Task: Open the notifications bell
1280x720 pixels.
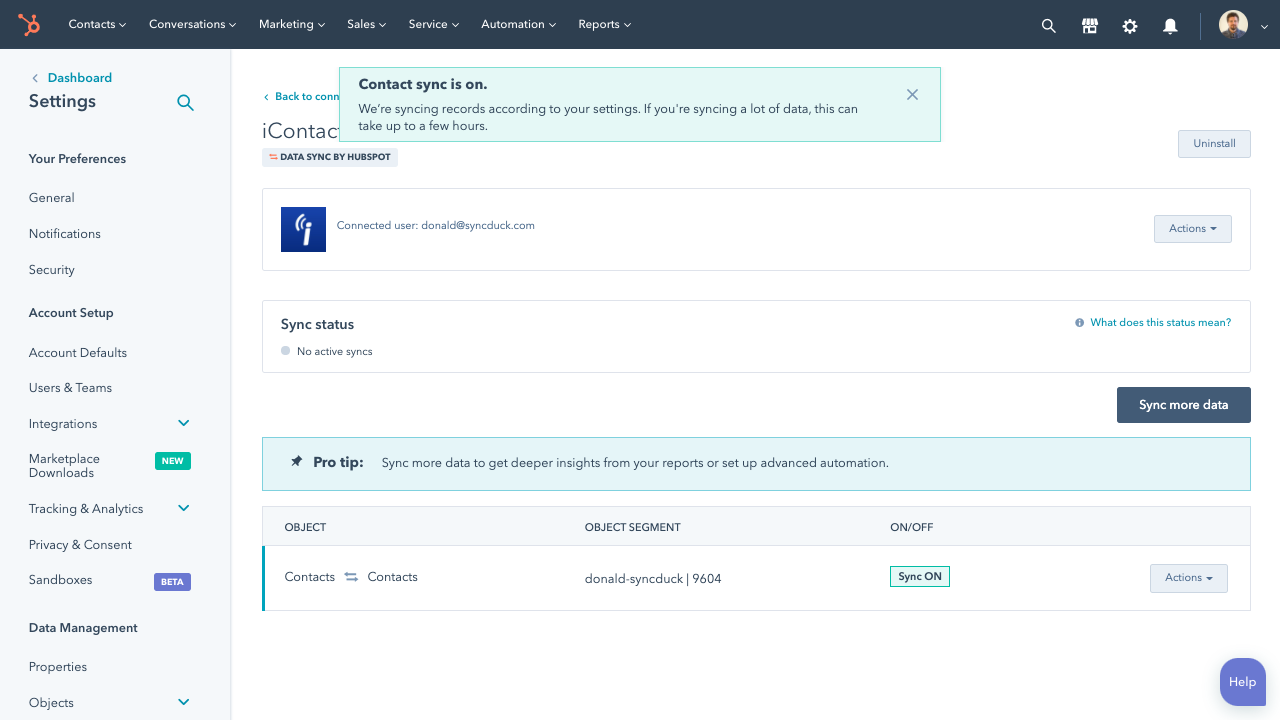Action: tap(1170, 26)
